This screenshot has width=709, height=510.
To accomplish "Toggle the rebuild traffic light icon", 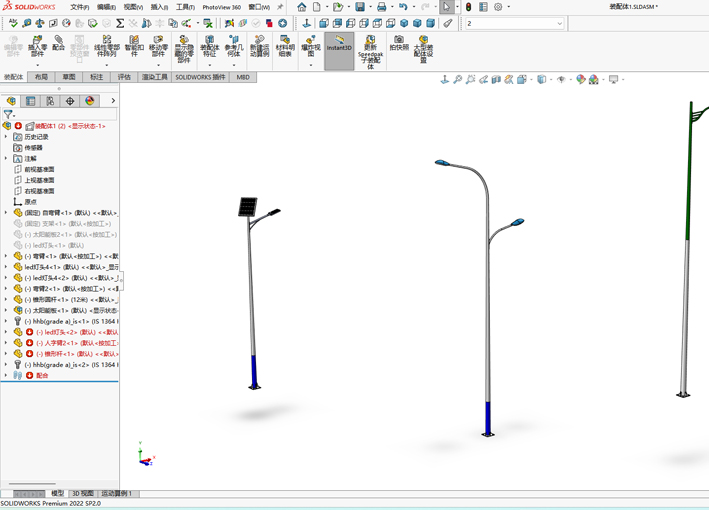I will 468,7.
